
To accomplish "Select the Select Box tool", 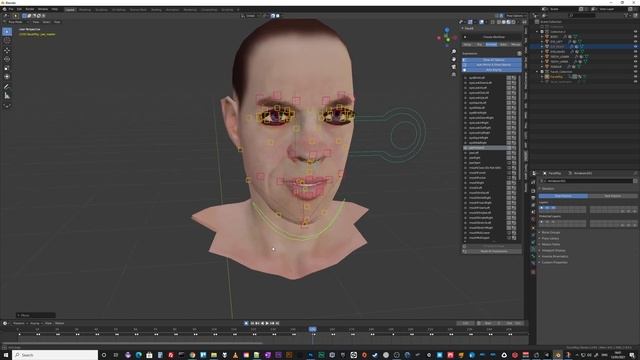I will pyautogui.click(x=7, y=31).
